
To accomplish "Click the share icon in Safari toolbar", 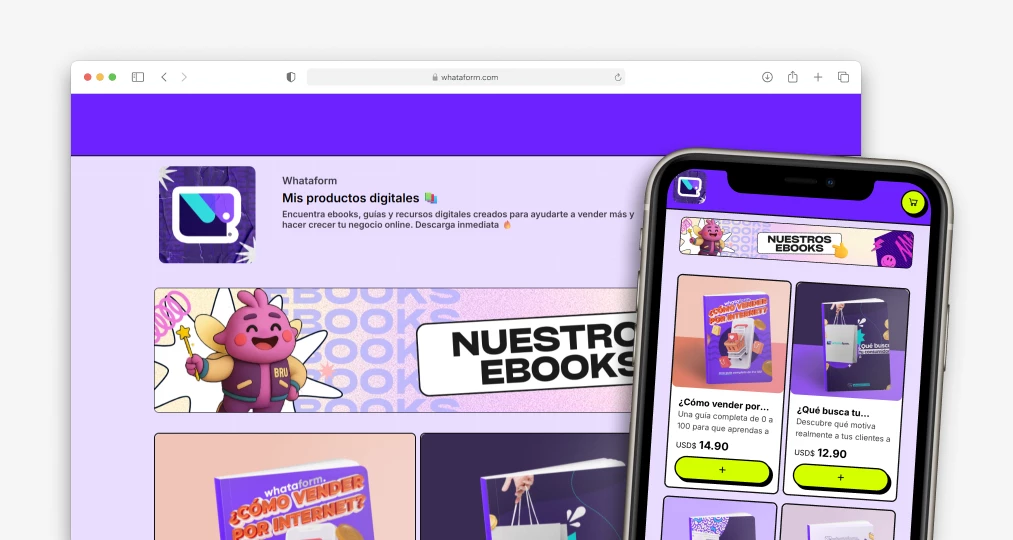I will coord(793,77).
